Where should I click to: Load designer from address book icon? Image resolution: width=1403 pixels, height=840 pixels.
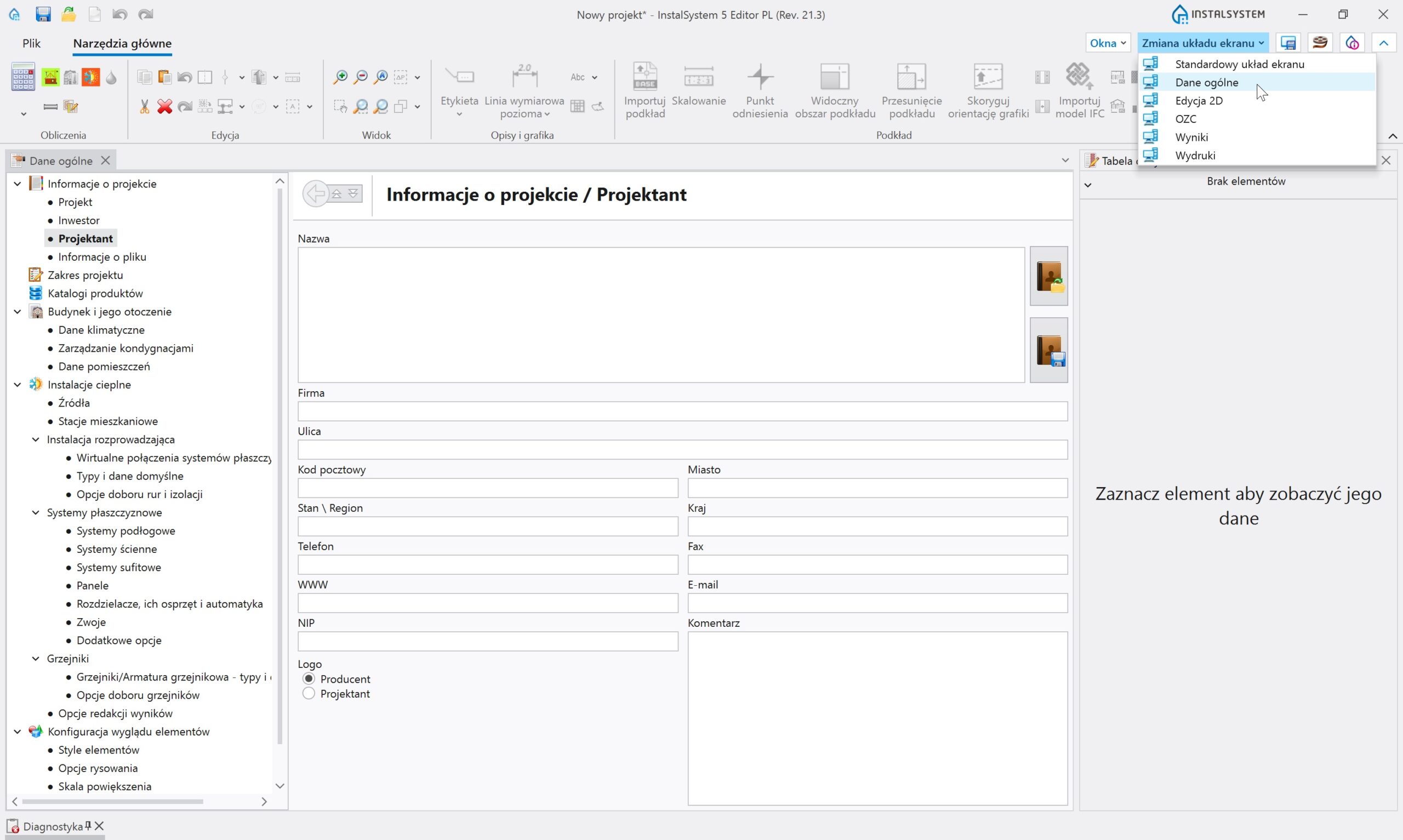1048,276
